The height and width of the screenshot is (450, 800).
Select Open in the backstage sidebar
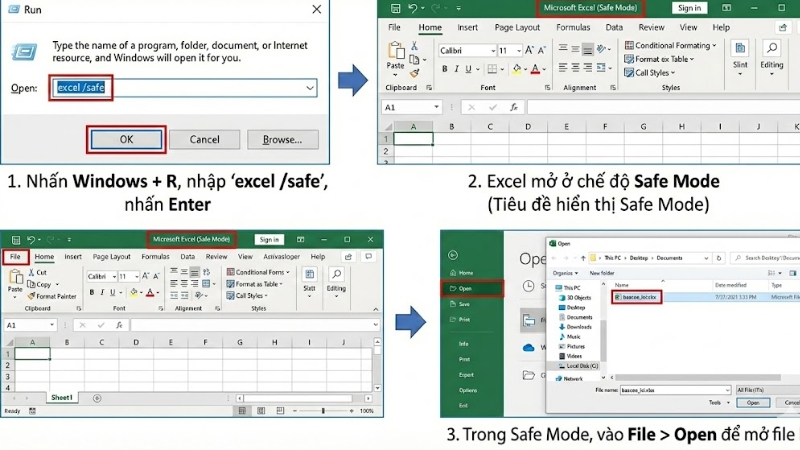point(471,288)
